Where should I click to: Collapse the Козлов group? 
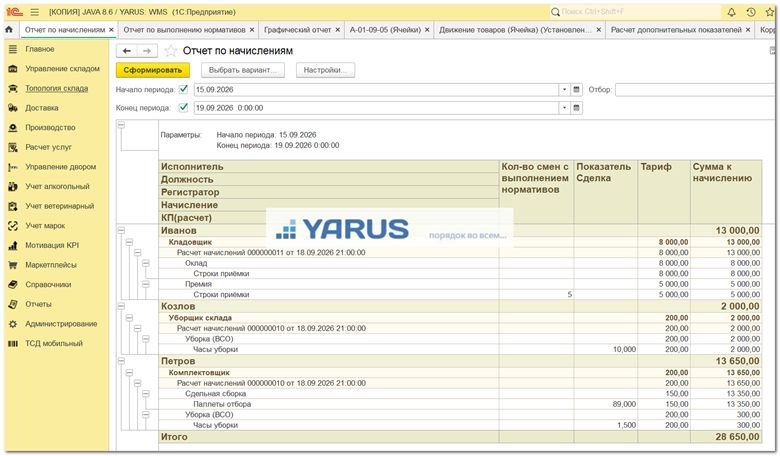point(121,306)
